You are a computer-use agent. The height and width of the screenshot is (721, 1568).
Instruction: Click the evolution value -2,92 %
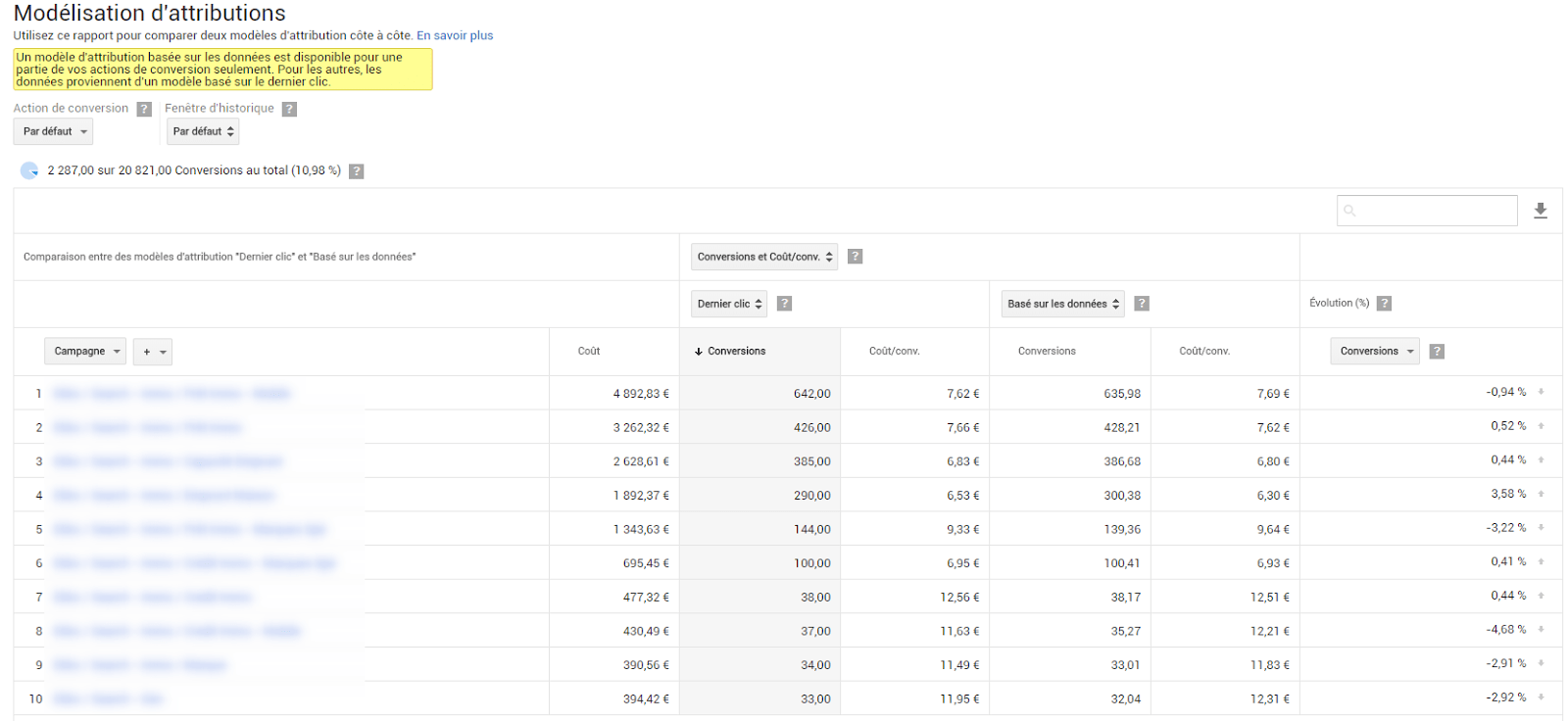coord(1506,697)
